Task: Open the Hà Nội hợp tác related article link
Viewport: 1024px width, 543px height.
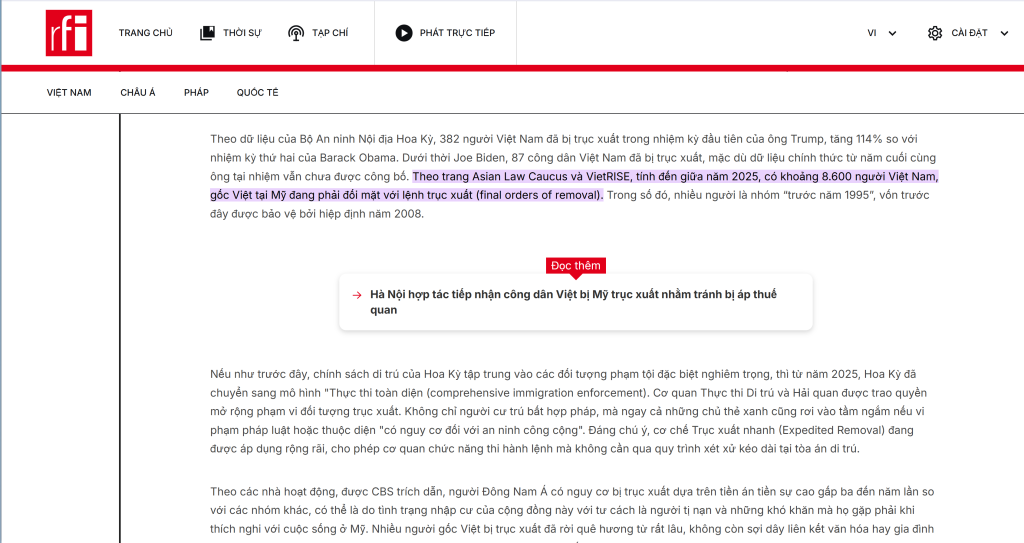Action: (573, 302)
